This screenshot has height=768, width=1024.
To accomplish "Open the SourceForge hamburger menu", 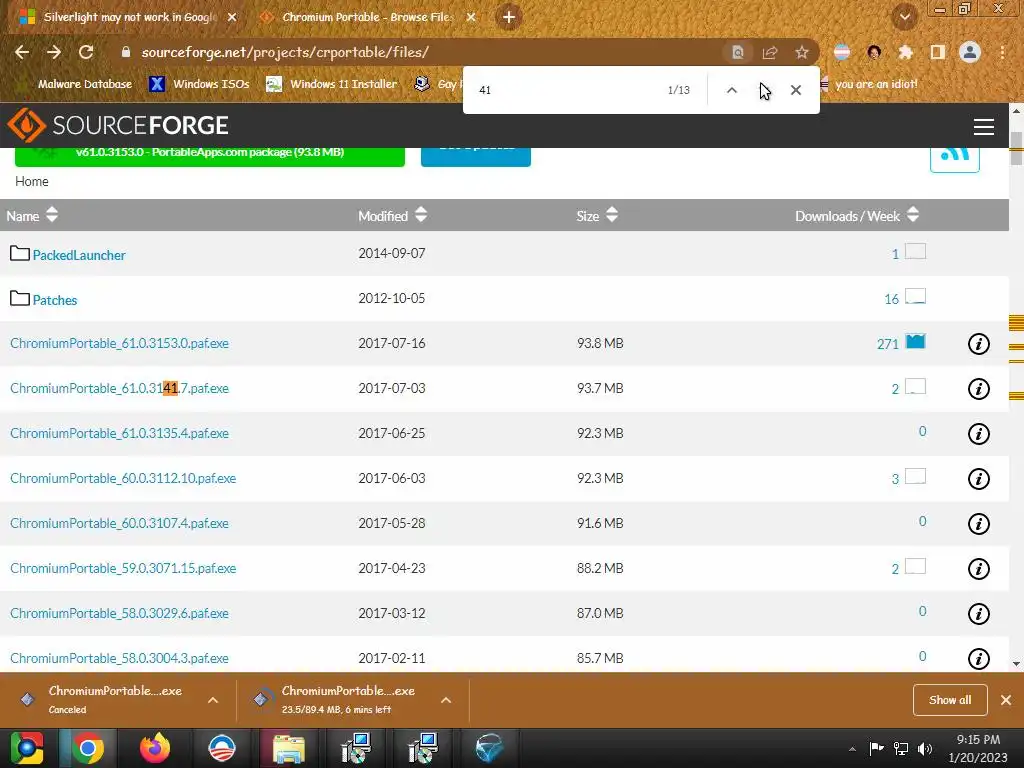I will [984, 127].
